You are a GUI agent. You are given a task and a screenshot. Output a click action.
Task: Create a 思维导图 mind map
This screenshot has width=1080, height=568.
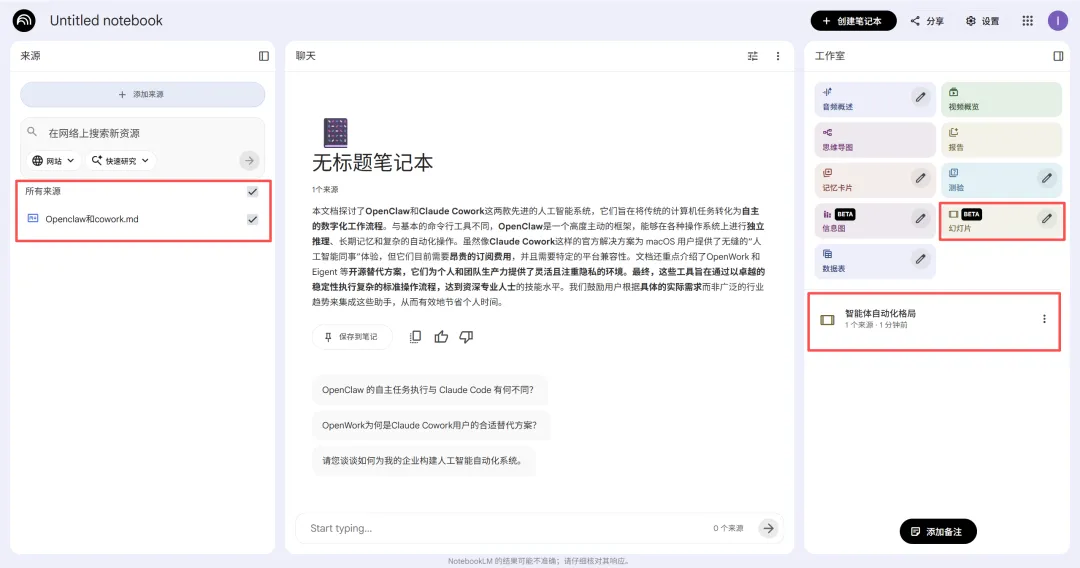875,140
